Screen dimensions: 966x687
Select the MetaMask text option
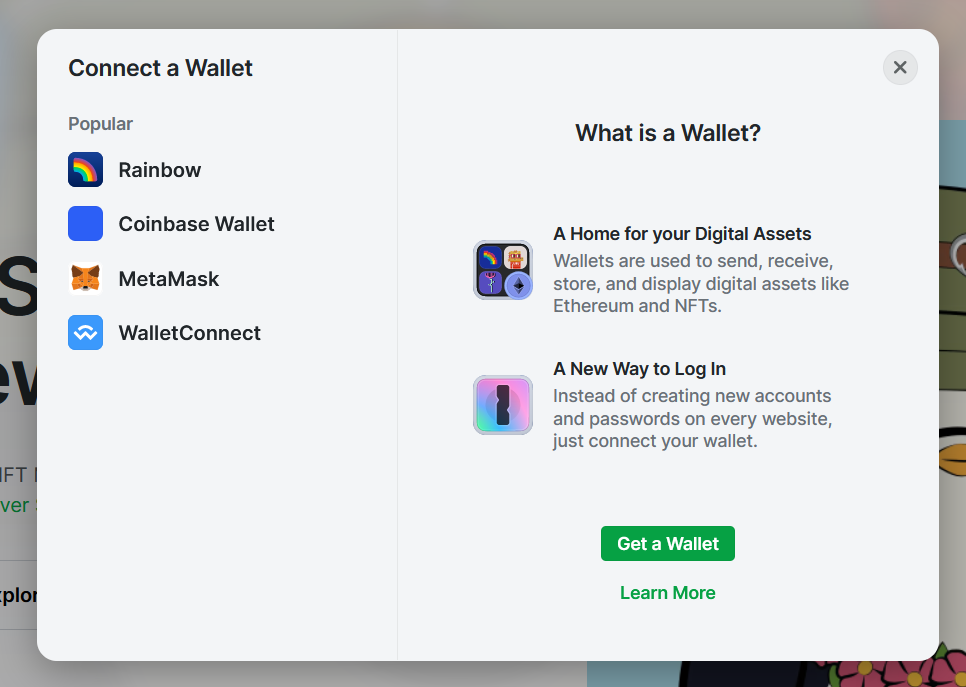[x=169, y=279]
